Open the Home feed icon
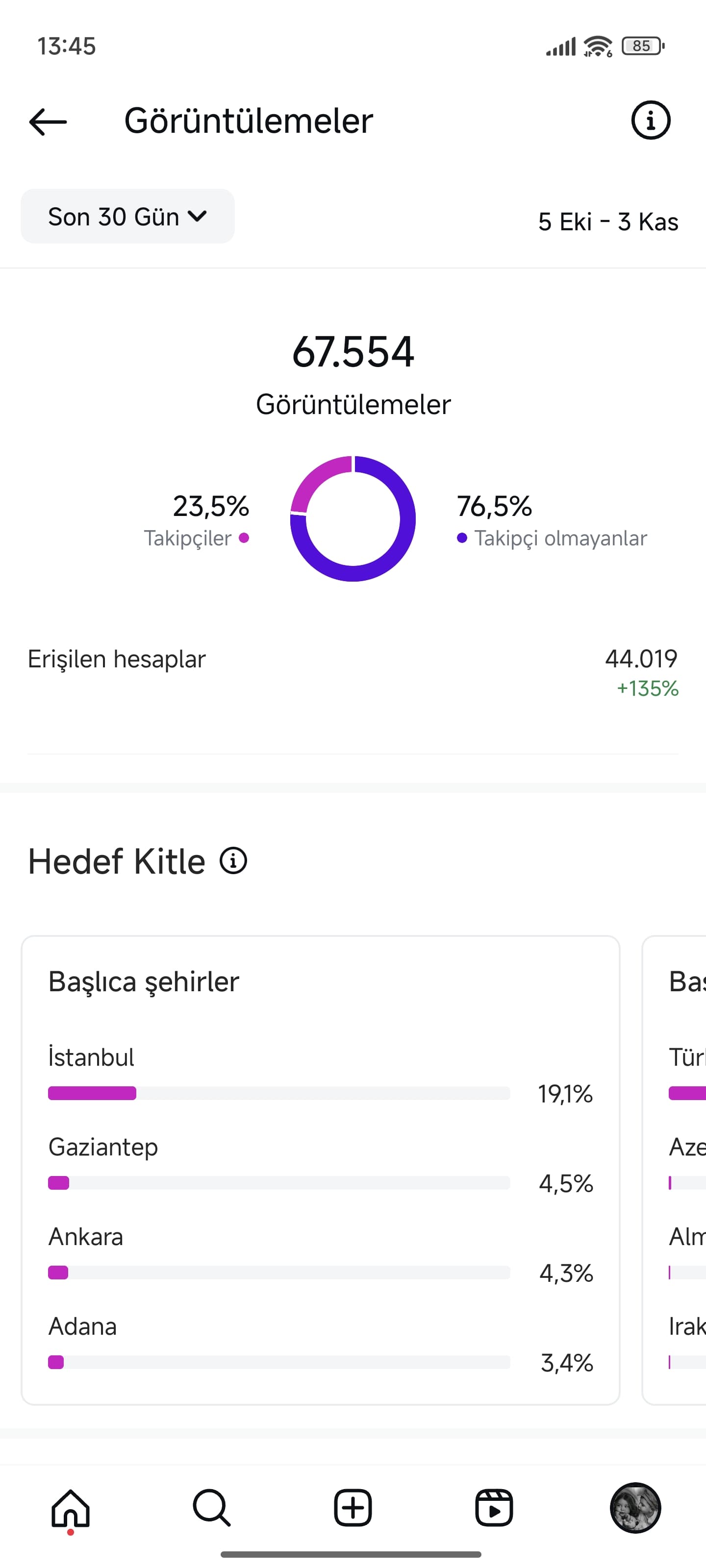The image size is (706, 1568). pyautogui.click(x=71, y=1509)
